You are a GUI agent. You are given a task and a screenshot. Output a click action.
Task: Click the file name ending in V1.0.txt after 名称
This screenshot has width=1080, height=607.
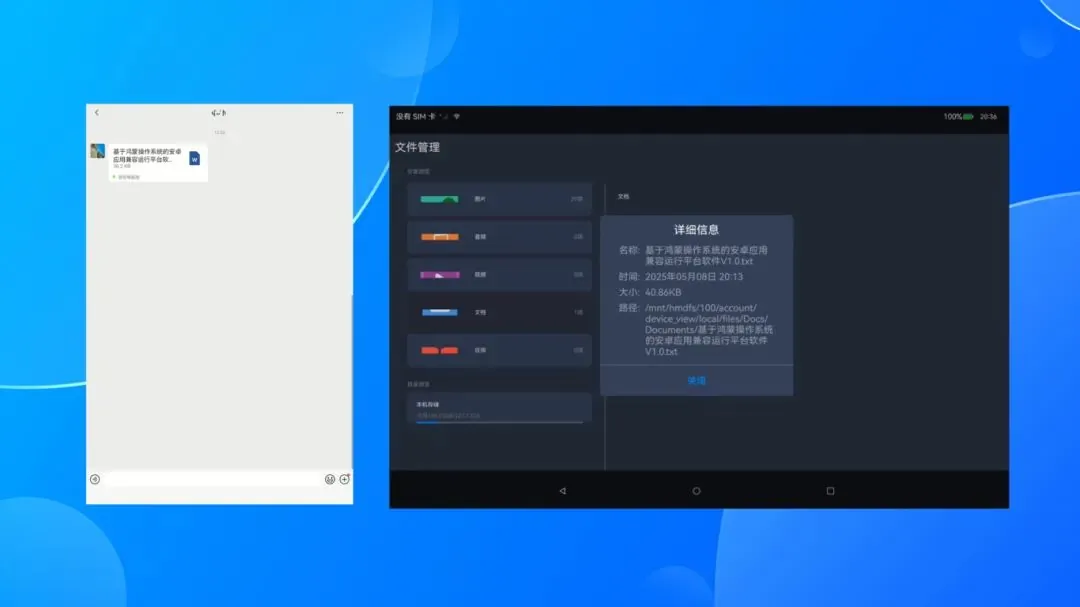click(x=706, y=256)
